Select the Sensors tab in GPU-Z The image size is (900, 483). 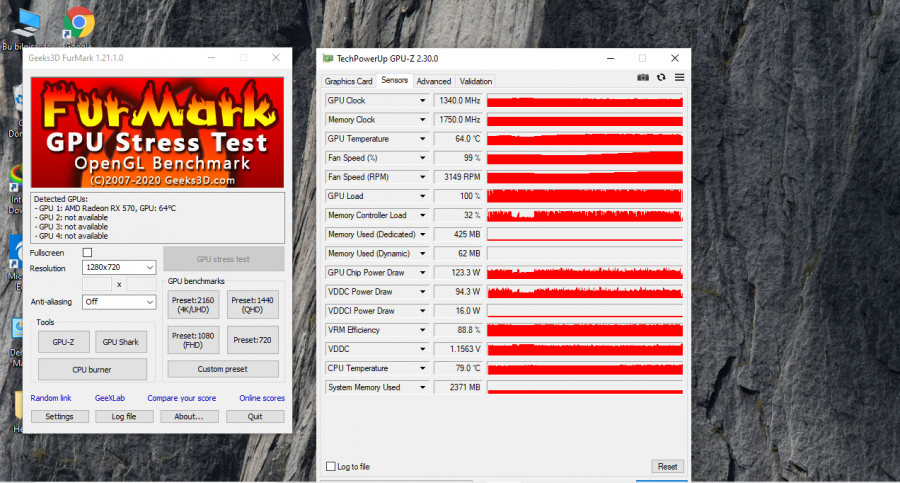point(394,80)
